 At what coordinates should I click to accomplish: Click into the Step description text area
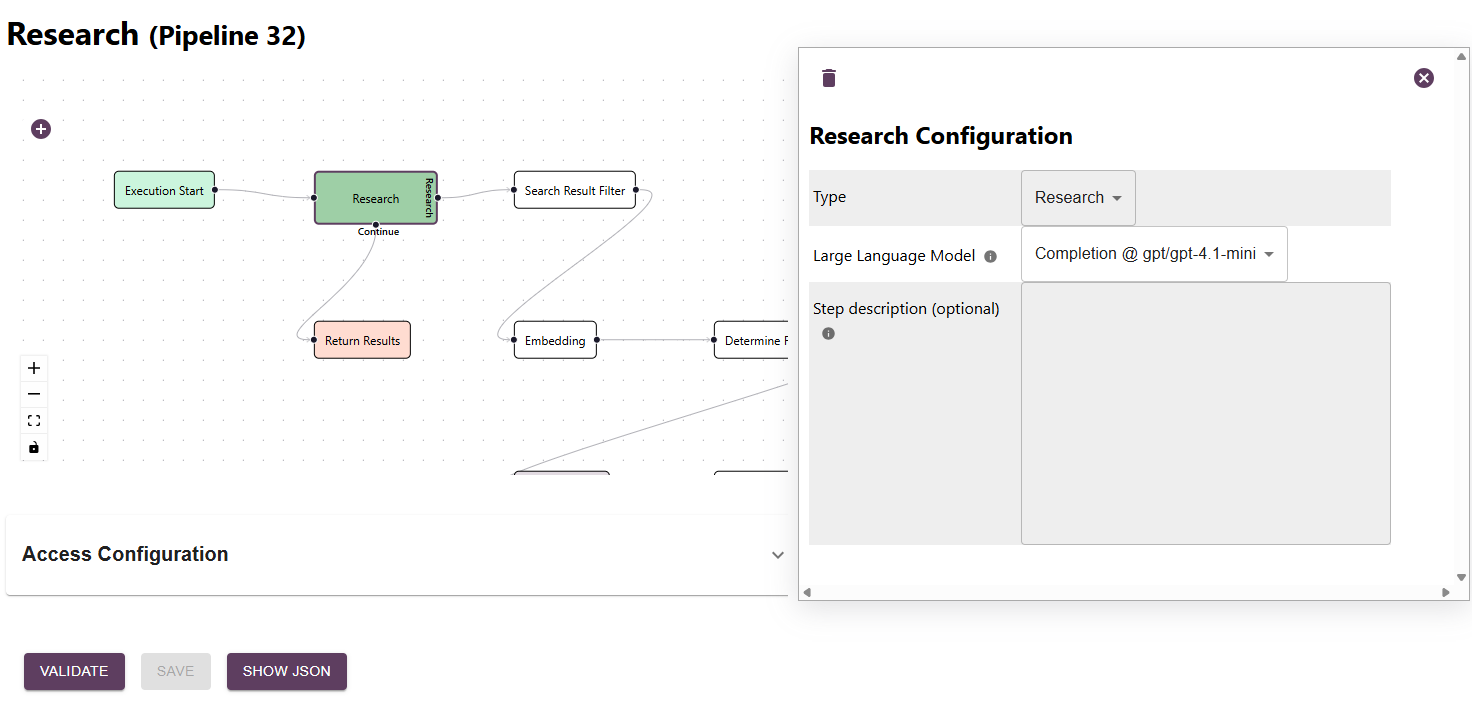pos(1205,413)
